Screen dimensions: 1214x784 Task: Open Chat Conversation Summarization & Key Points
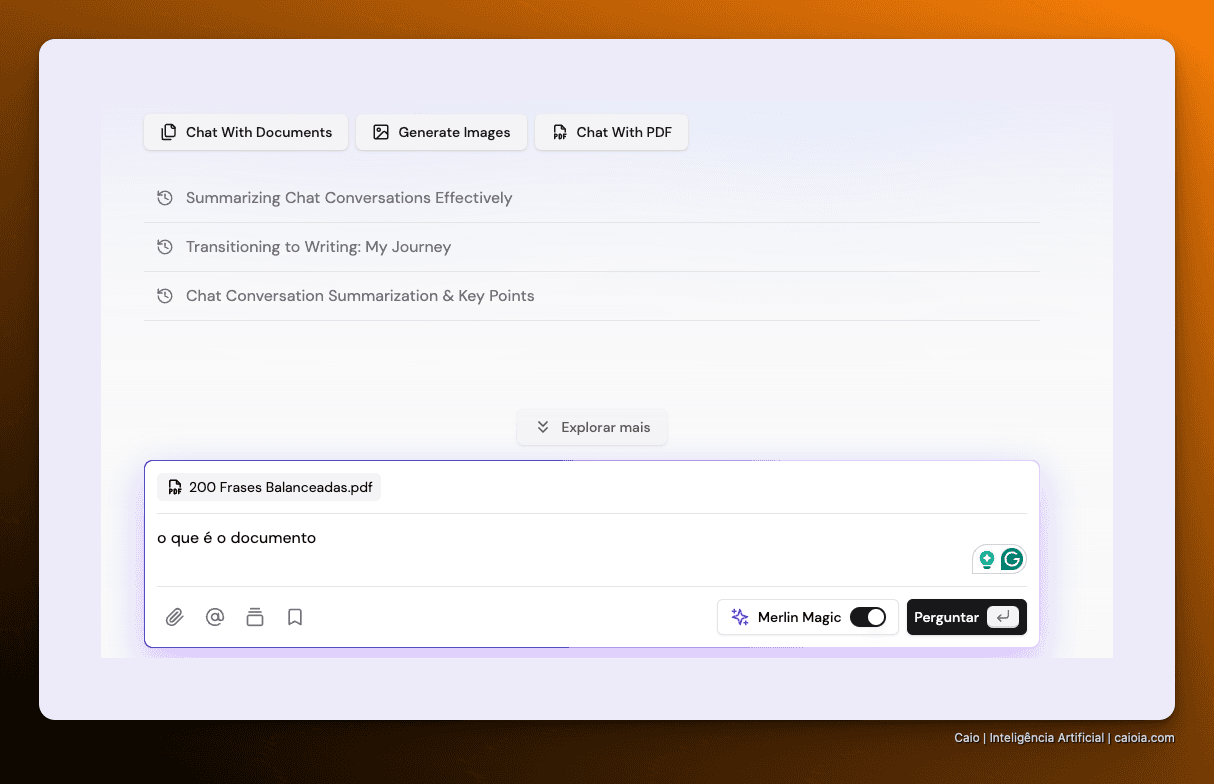click(x=592, y=296)
